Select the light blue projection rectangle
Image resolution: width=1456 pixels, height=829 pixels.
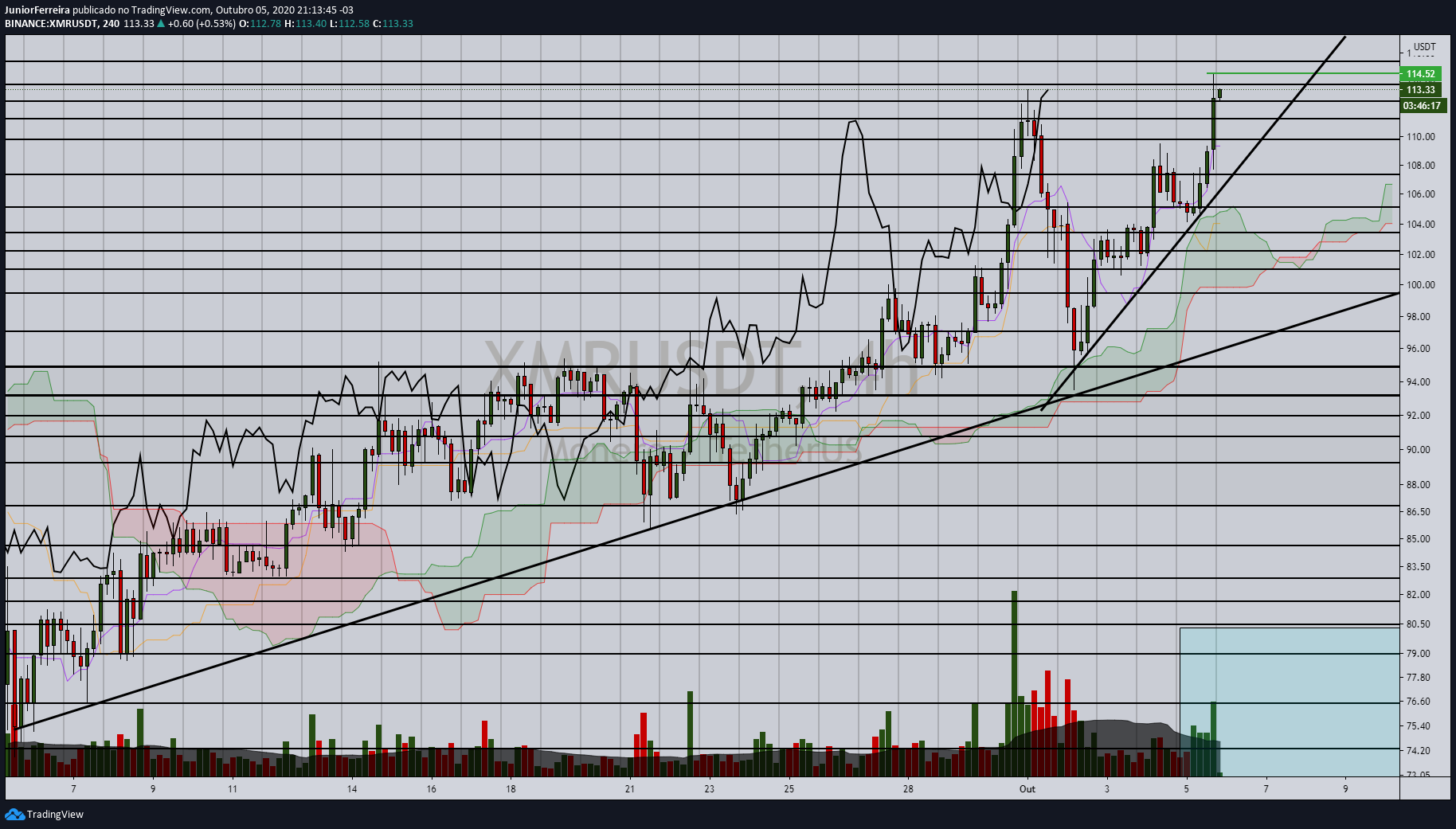click(x=1289, y=702)
